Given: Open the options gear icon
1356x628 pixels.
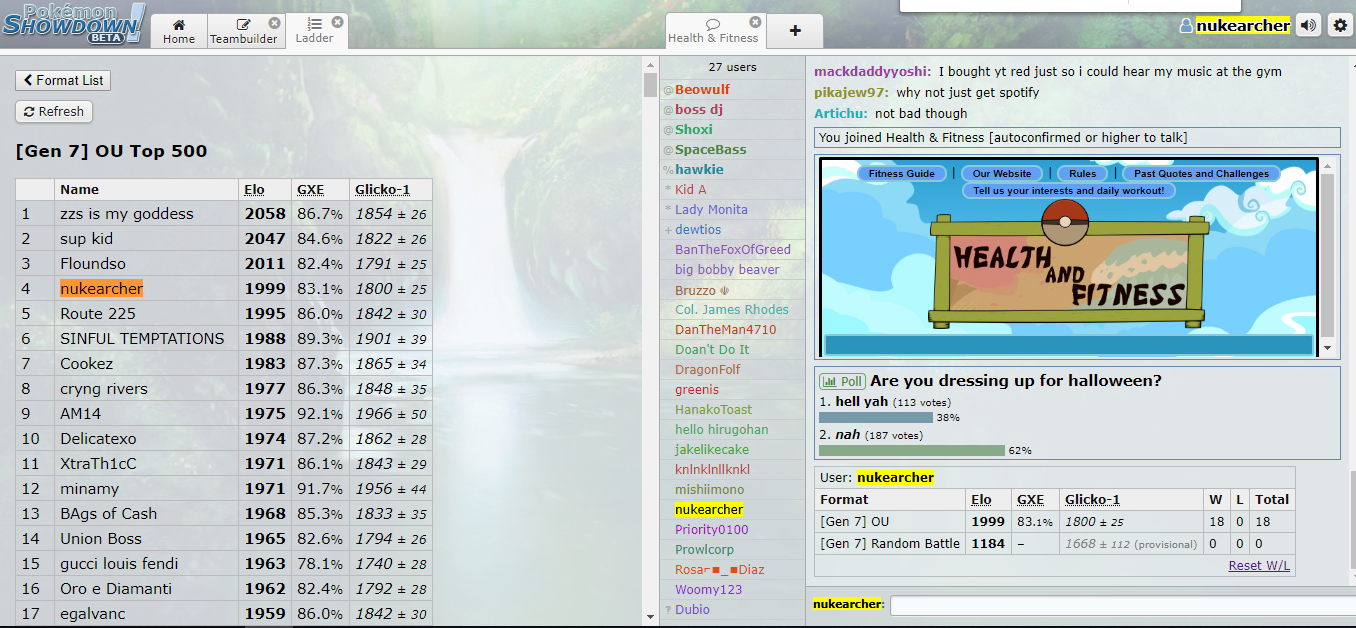Looking at the screenshot, I should (1340, 26).
